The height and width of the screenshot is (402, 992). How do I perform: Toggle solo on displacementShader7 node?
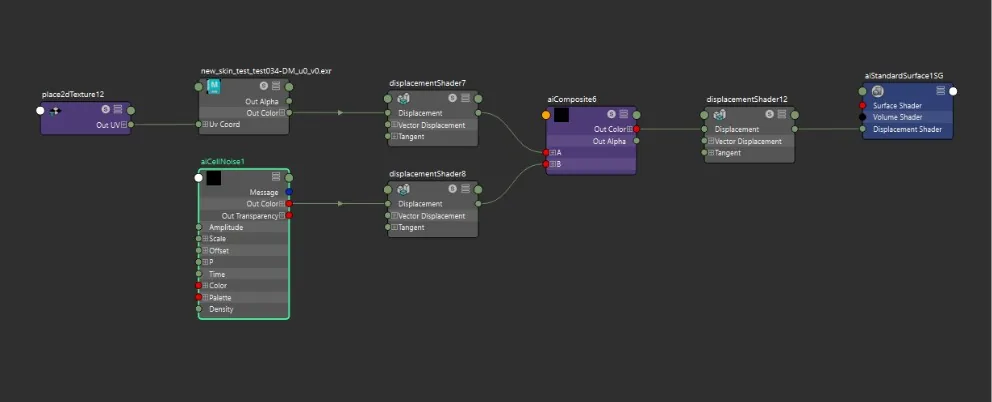click(x=453, y=98)
